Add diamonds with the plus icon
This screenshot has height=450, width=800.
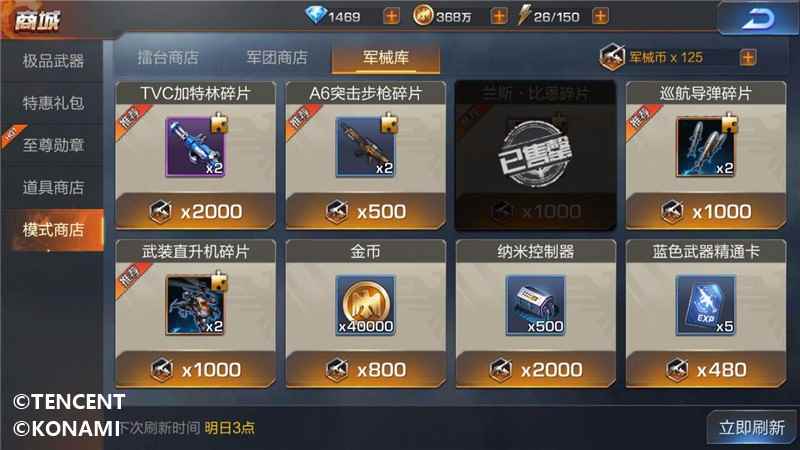391,16
